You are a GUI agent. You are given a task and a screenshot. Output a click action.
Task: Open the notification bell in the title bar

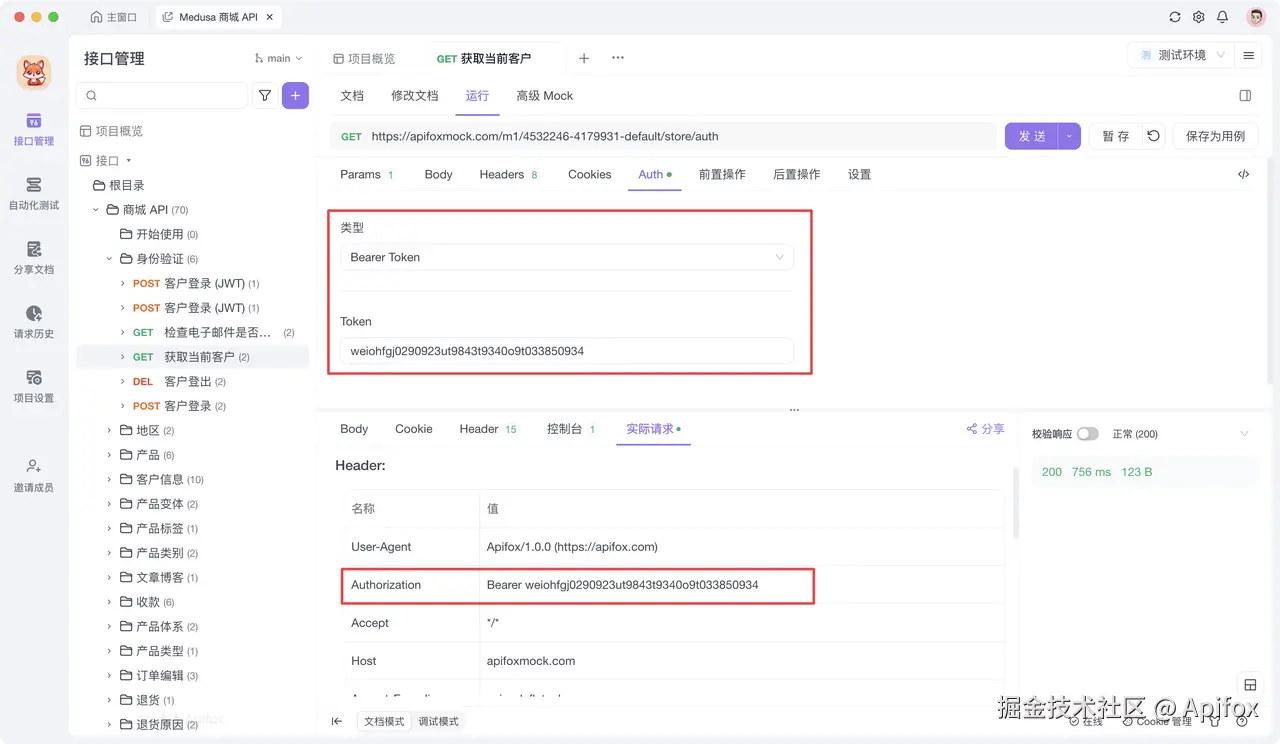coord(1220,17)
